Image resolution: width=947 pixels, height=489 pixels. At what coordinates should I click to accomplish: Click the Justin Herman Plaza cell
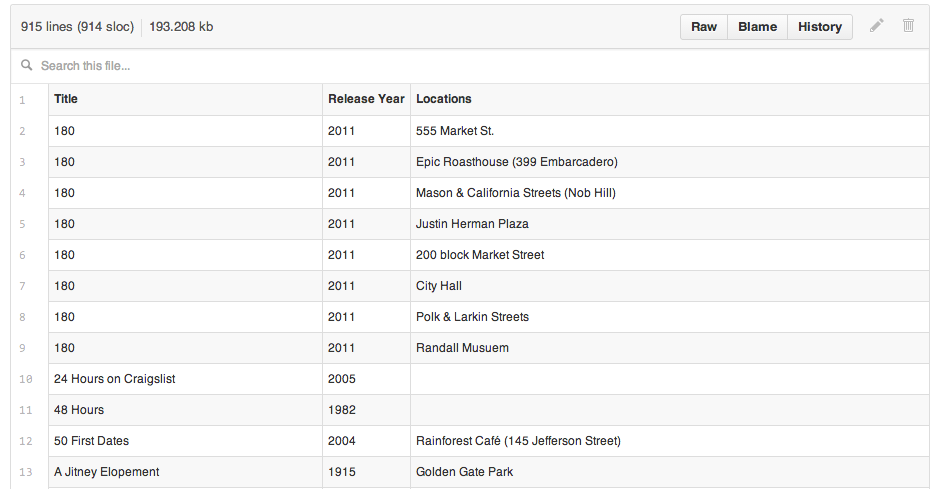click(472, 224)
